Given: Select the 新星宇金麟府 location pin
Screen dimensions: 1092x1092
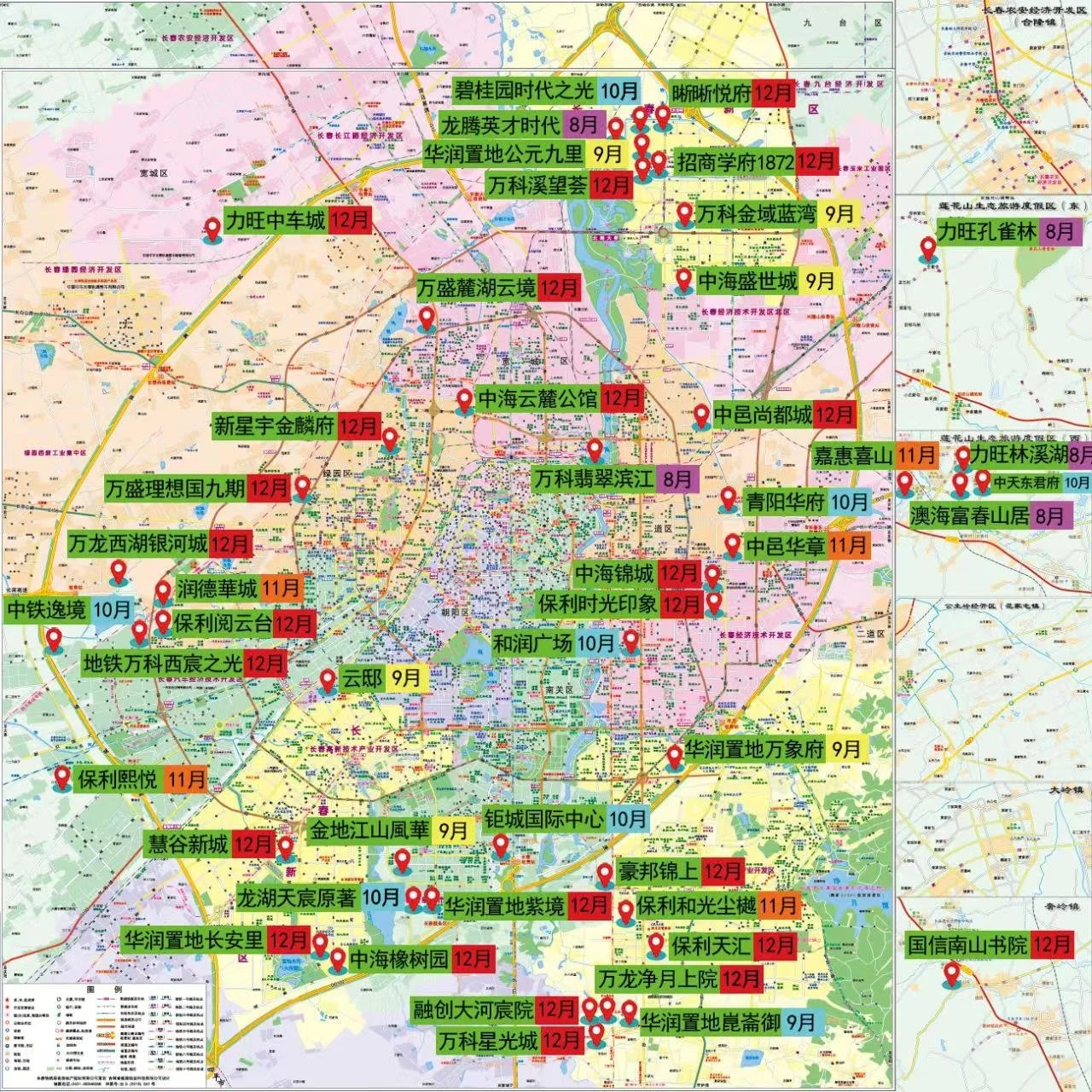Looking at the screenshot, I should tap(389, 440).
